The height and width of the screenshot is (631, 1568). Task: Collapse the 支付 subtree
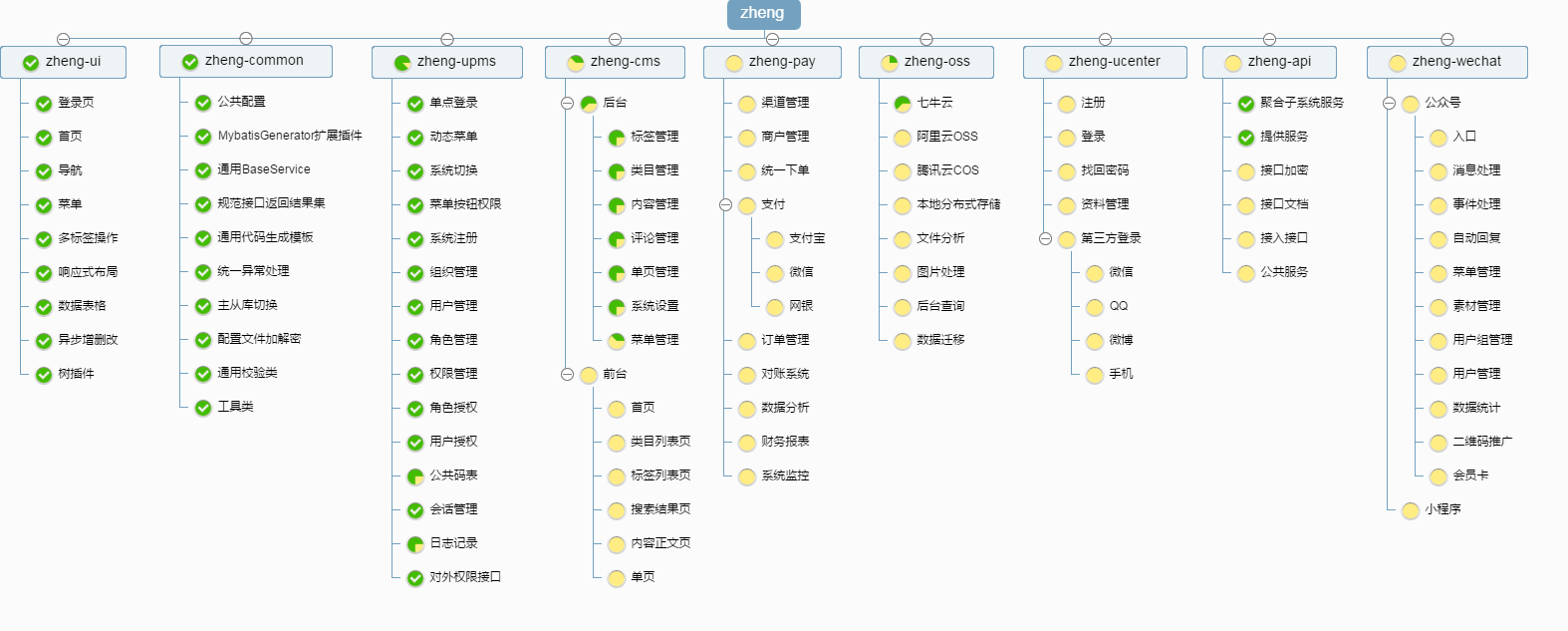(x=725, y=204)
